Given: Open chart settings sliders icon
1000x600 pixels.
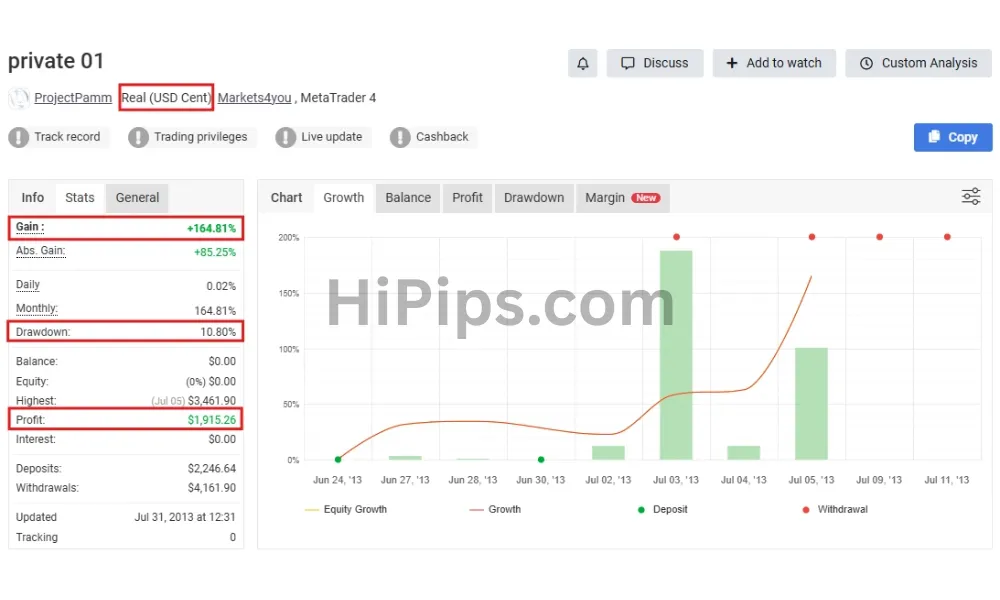Looking at the screenshot, I should (971, 196).
